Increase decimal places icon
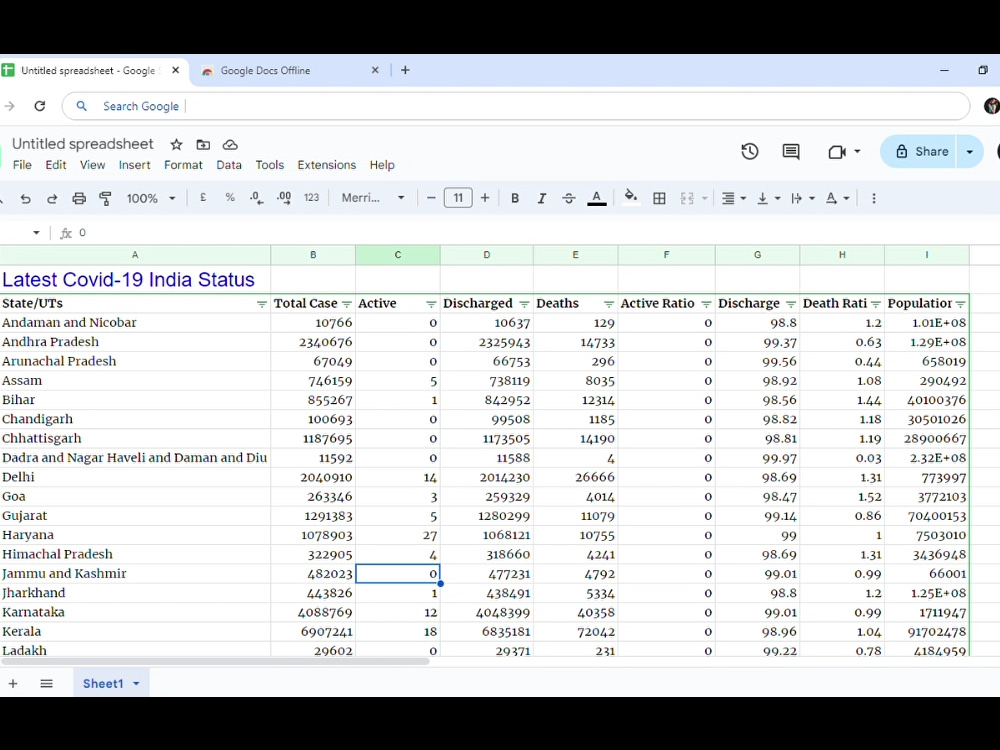1000x750 pixels. (284, 198)
